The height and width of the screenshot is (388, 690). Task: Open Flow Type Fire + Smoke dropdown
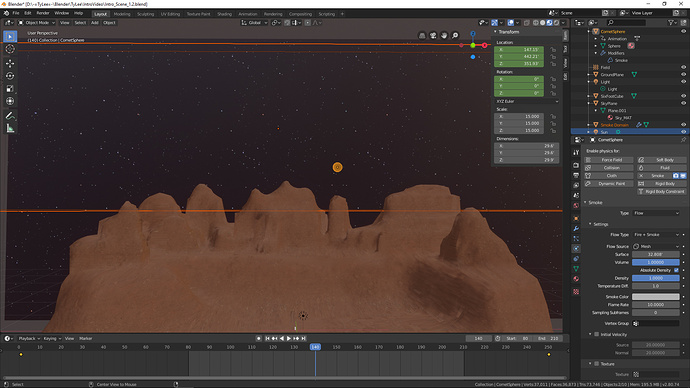pos(656,235)
